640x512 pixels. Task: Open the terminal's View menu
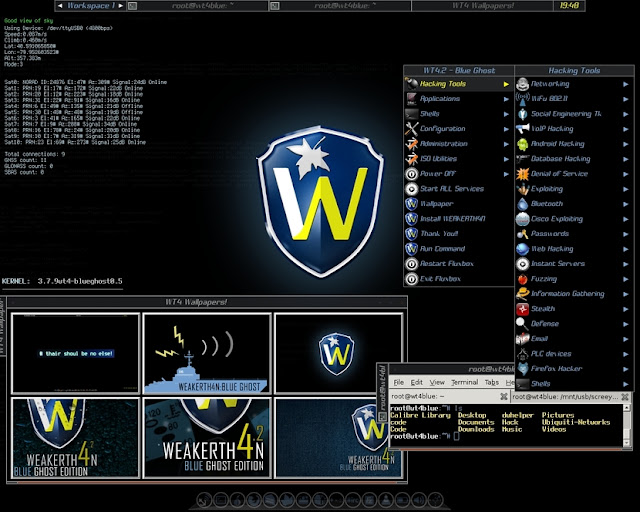pyautogui.click(x=437, y=382)
